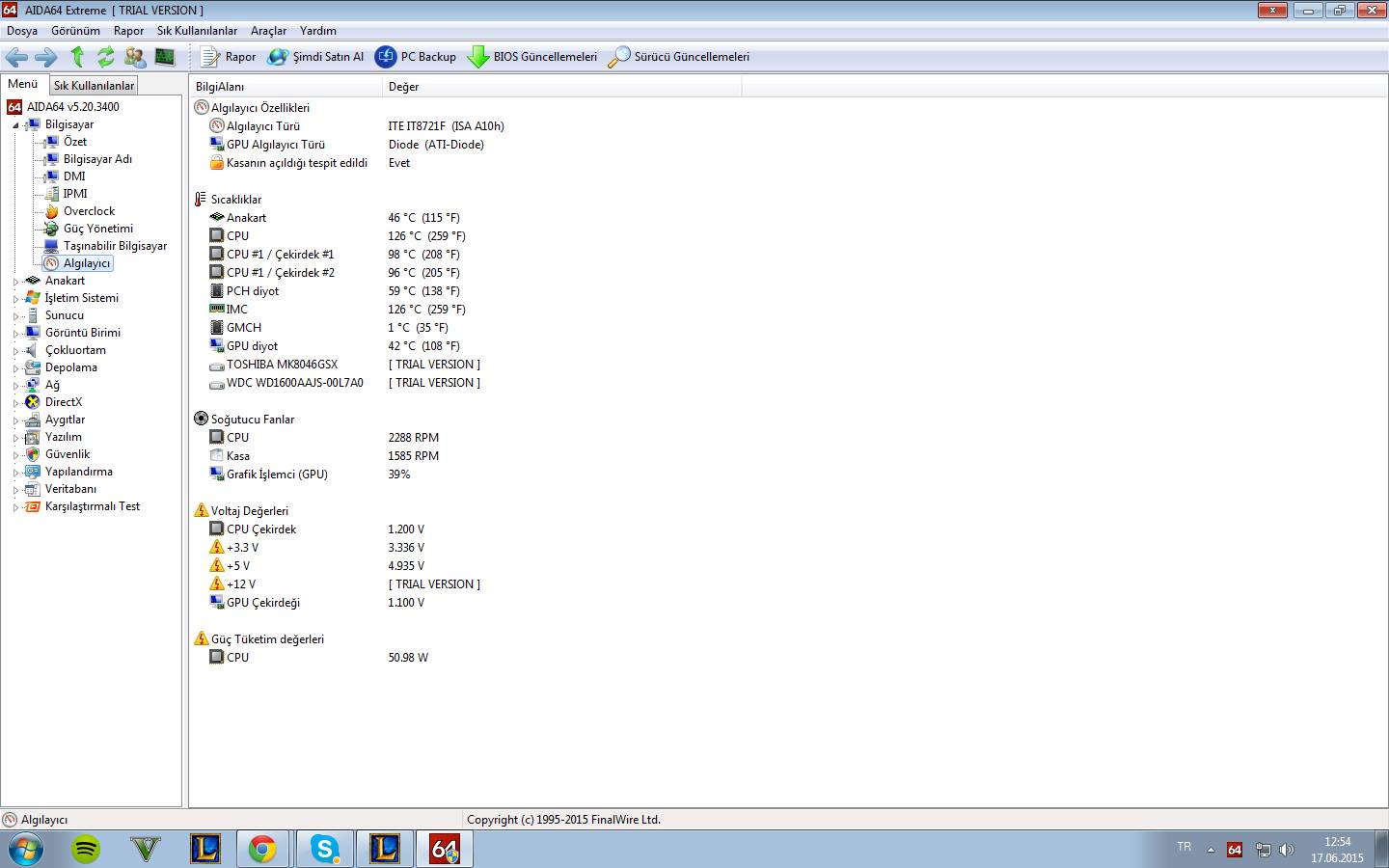Open the Overclock flame icon item
The image size is (1389, 868).
pos(52,211)
